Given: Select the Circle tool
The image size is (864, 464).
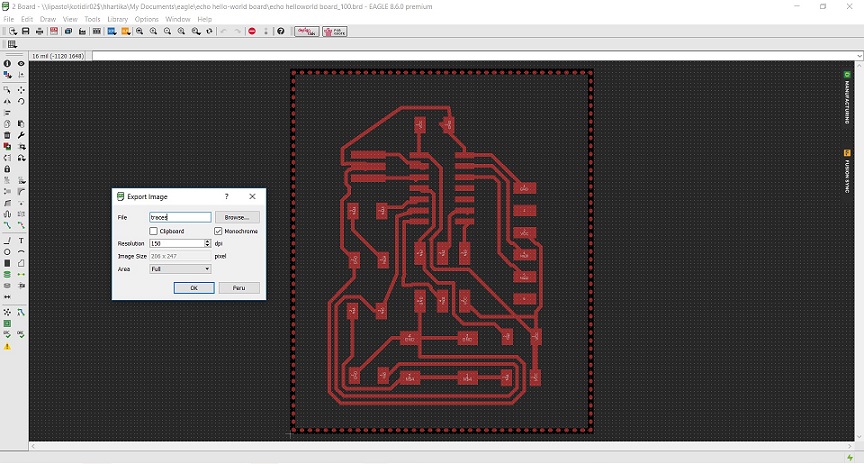Looking at the screenshot, I should point(7,252).
